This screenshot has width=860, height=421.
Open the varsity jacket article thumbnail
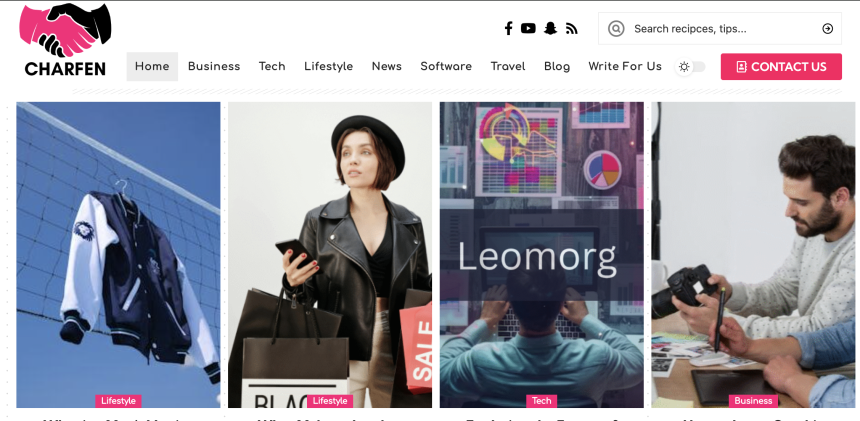(x=118, y=255)
